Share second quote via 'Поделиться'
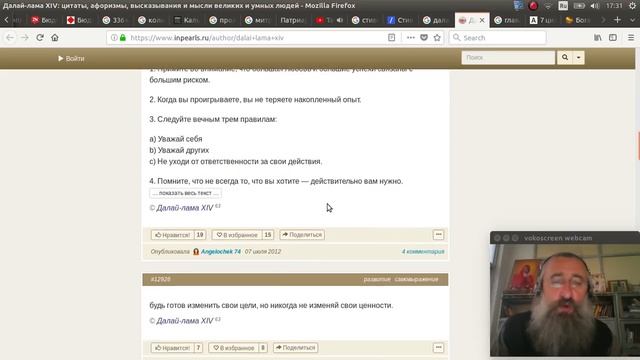Screen dimensions: 640x360 [296, 348]
